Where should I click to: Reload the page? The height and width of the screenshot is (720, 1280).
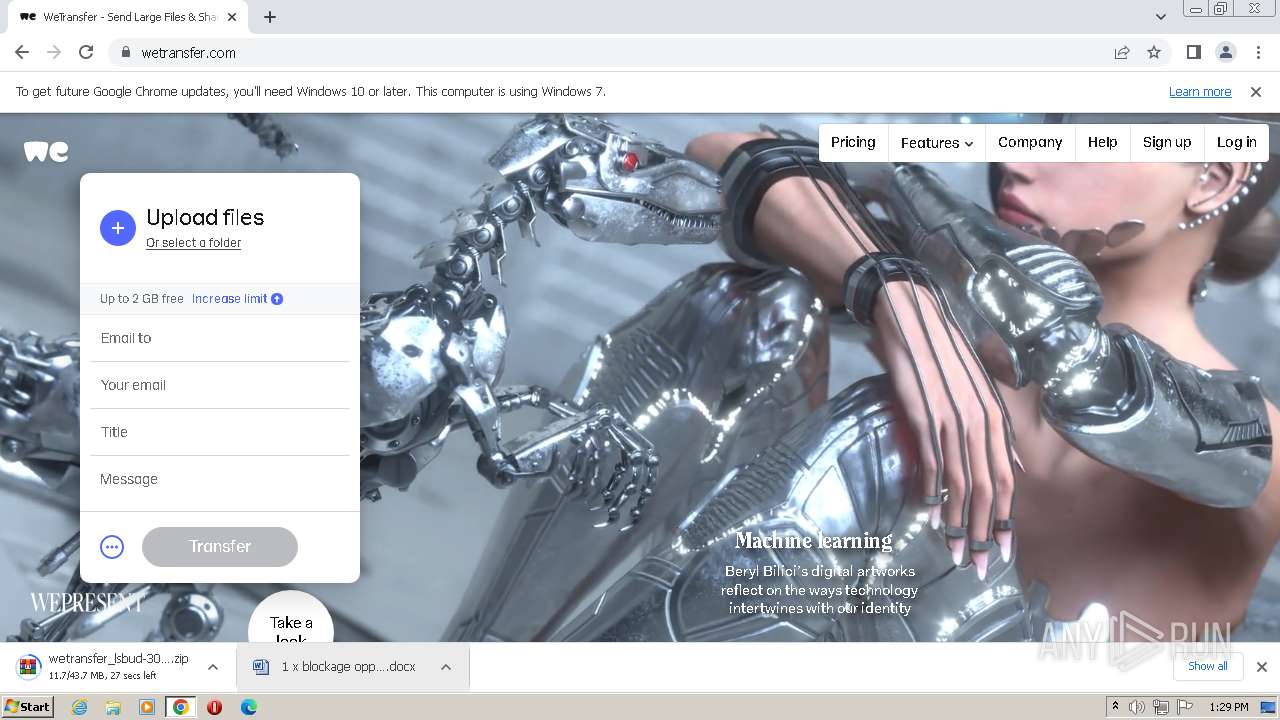tap(86, 52)
